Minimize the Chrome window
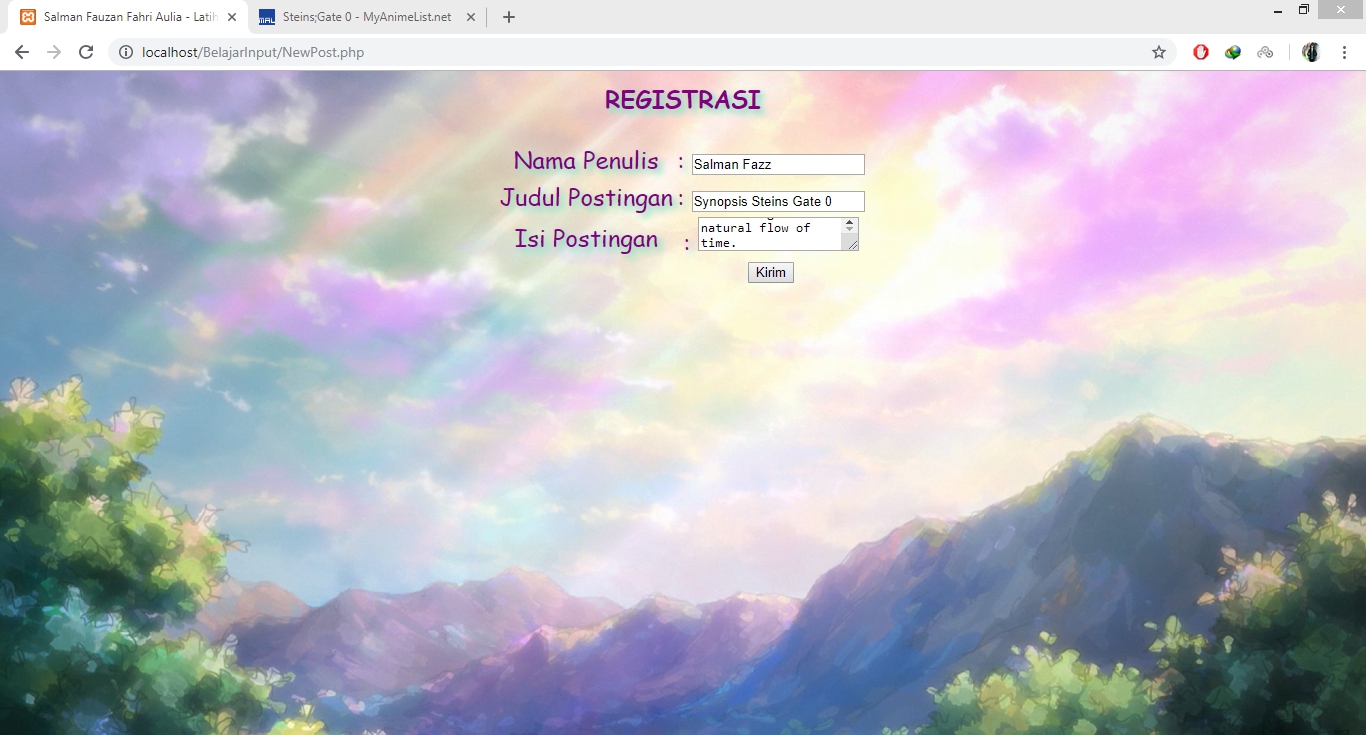 click(1278, 10)
